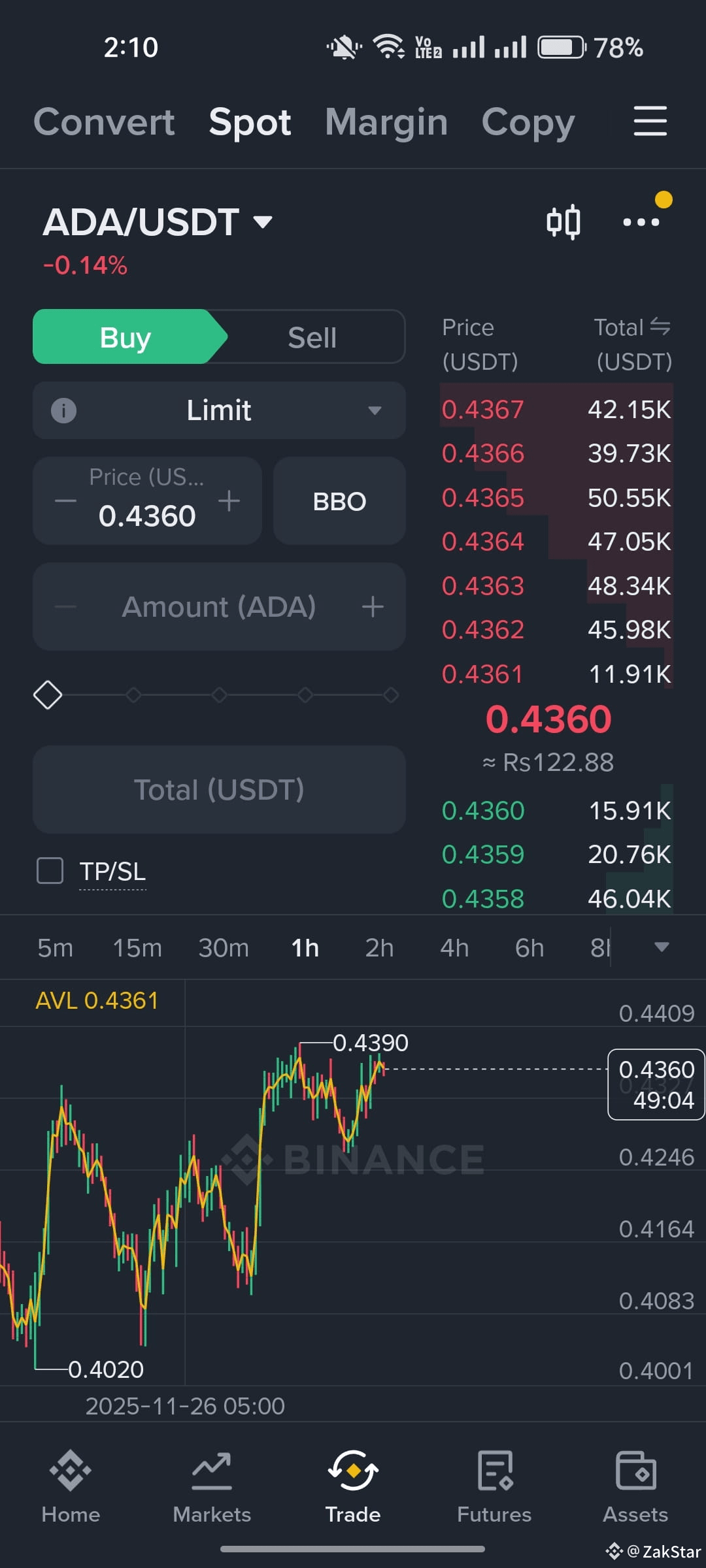Focus the Price (USDT) input field
This screenshot has width=706, height=1568.
(147, 501)
